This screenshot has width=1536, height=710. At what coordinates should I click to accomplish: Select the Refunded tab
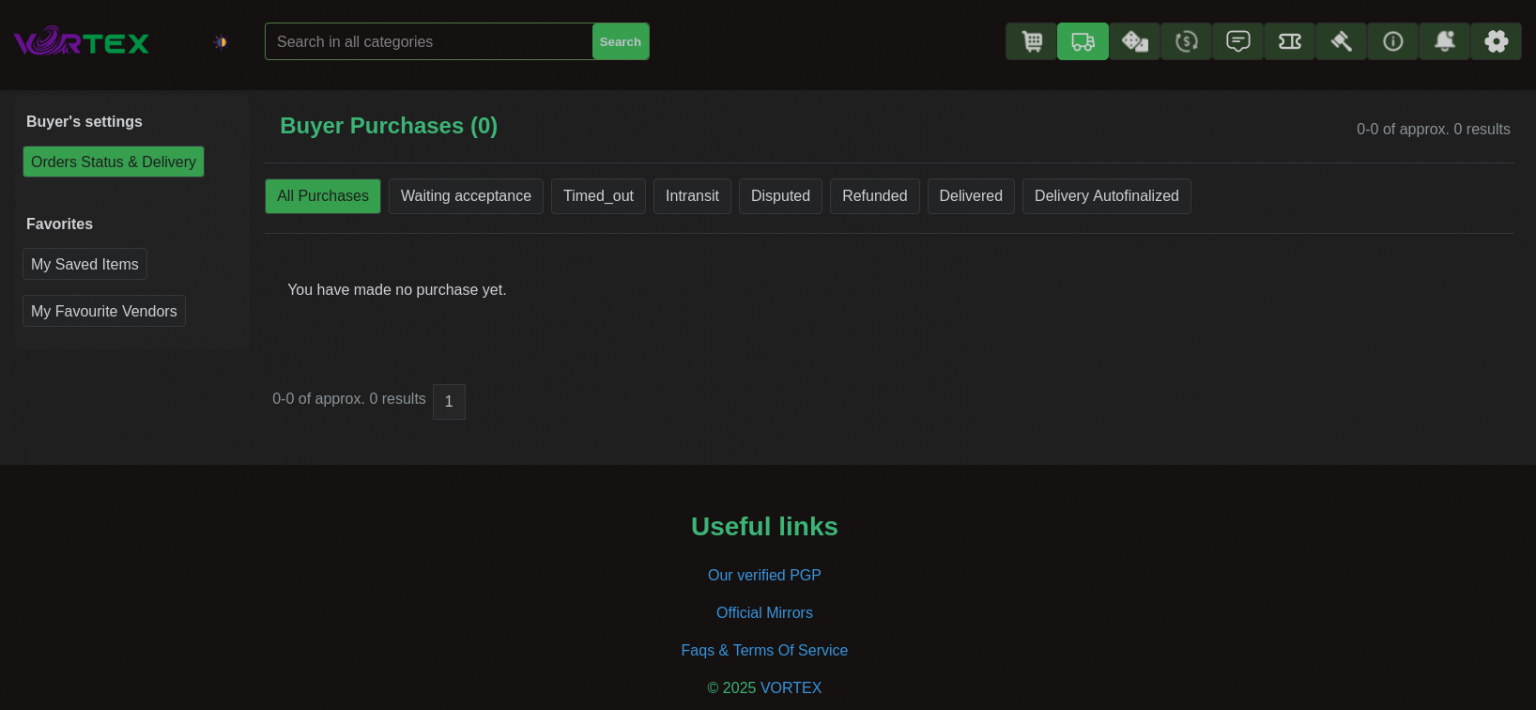point(875,196)
